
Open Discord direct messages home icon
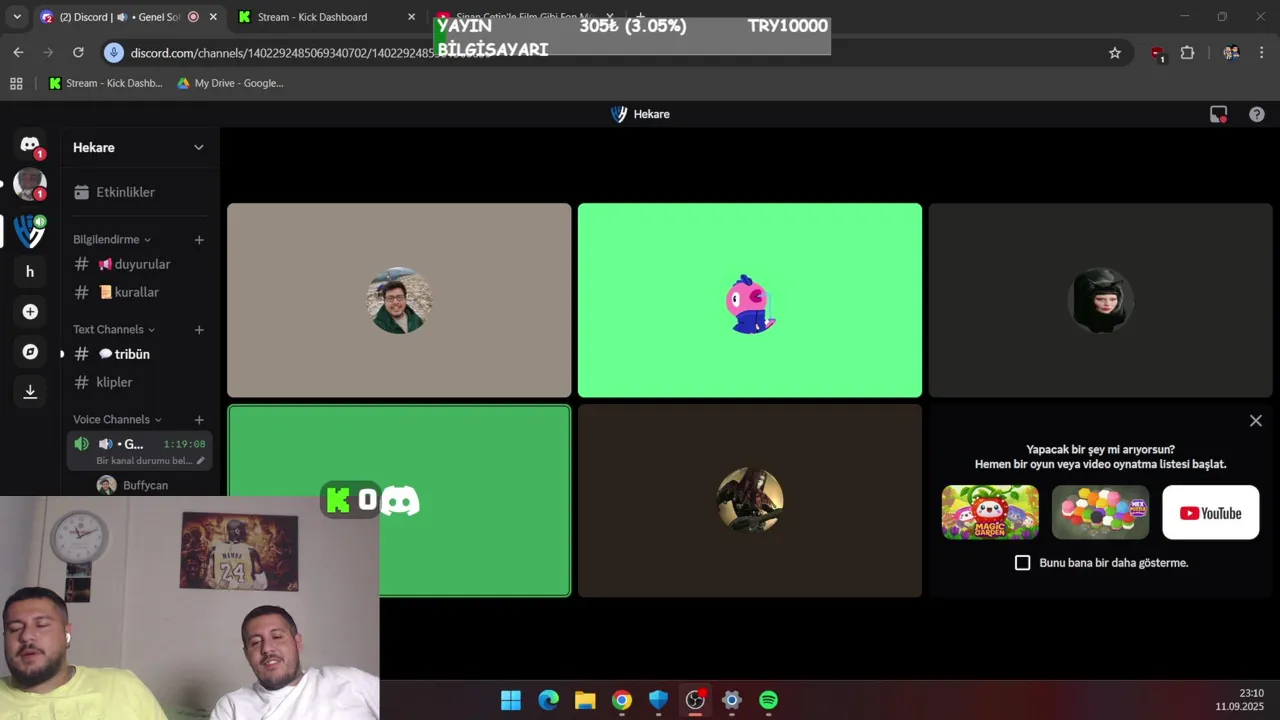pyautogui.click(x=30, y=145)
